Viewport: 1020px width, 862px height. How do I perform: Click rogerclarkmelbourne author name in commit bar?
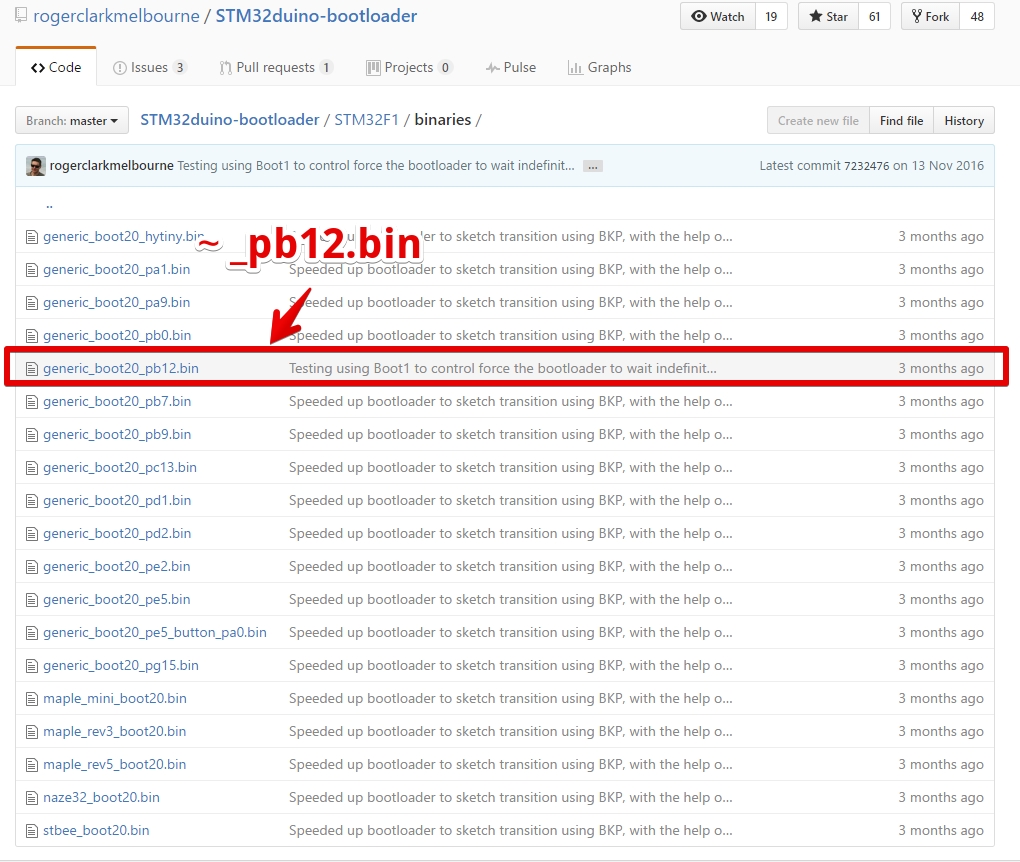111,165
